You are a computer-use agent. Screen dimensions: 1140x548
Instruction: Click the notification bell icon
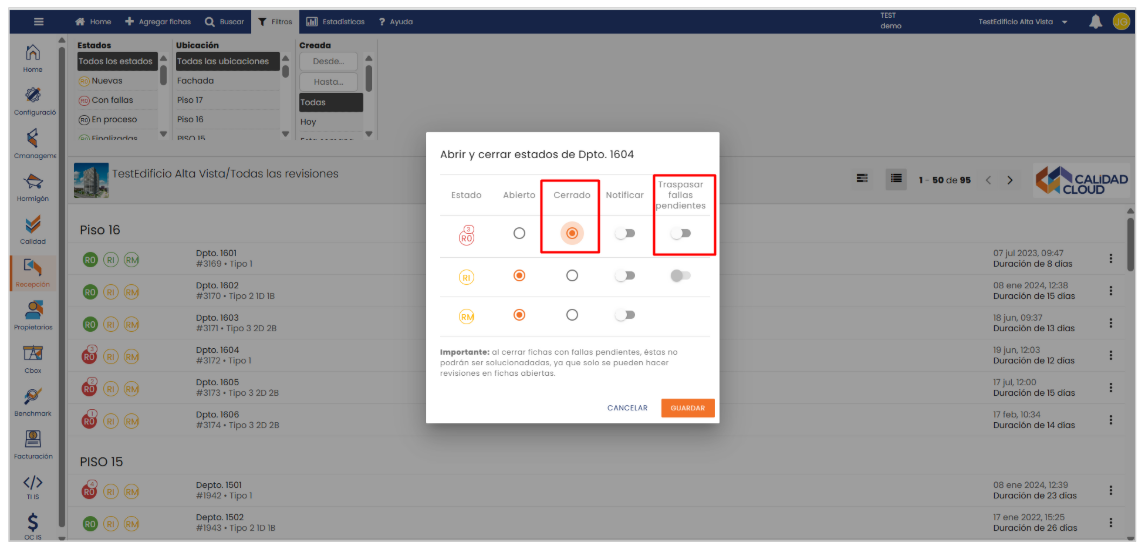pyautogui.click(x=1095, y=22)
